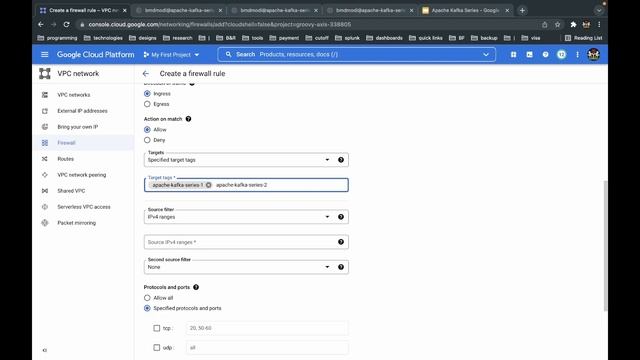Open the notifications badge in header
The width and height of the screenshot is (640, 360).
562,54
